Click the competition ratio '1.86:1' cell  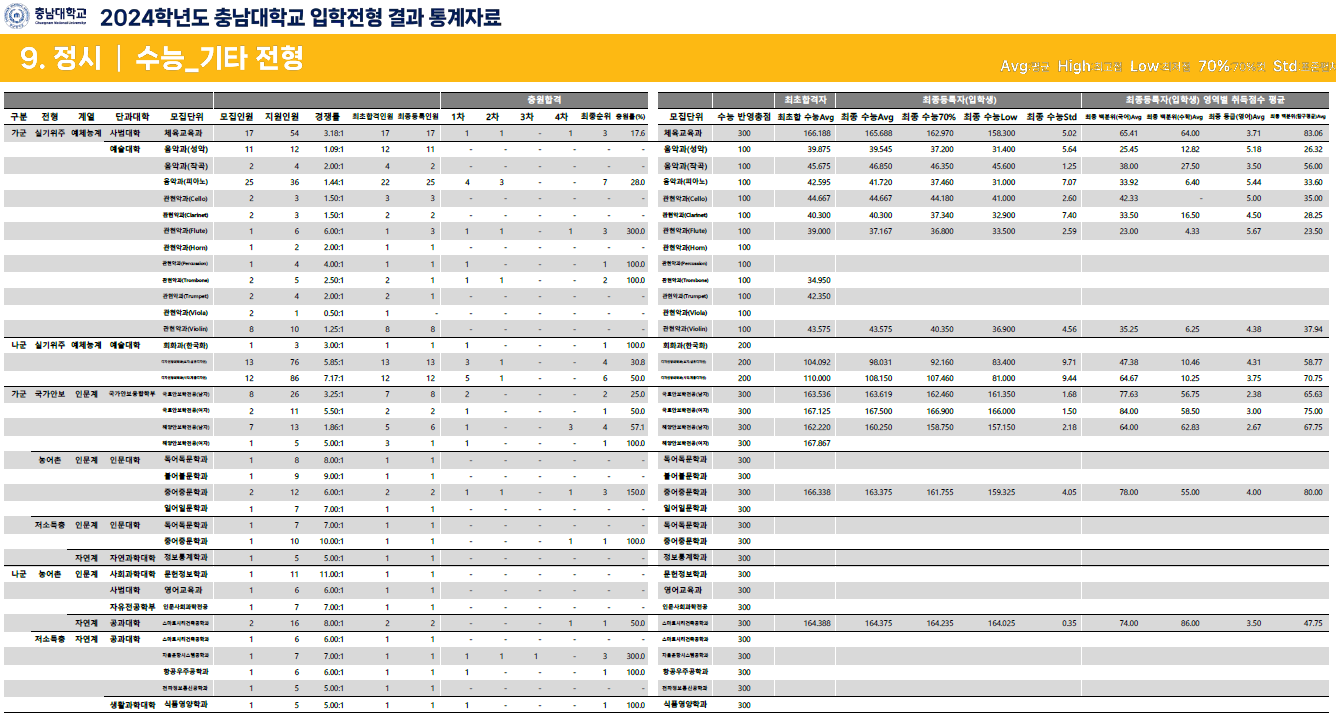(x=334, y=427)
